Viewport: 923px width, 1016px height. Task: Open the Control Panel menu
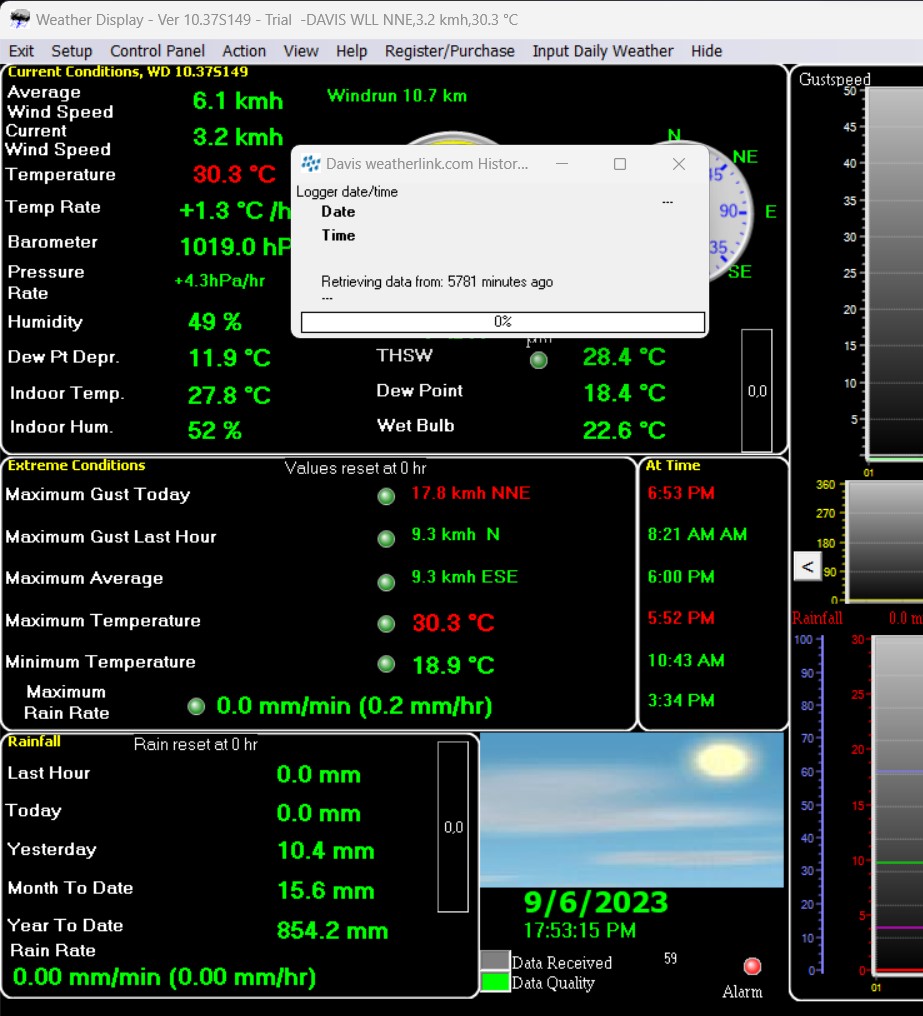(x=157, y=51)
